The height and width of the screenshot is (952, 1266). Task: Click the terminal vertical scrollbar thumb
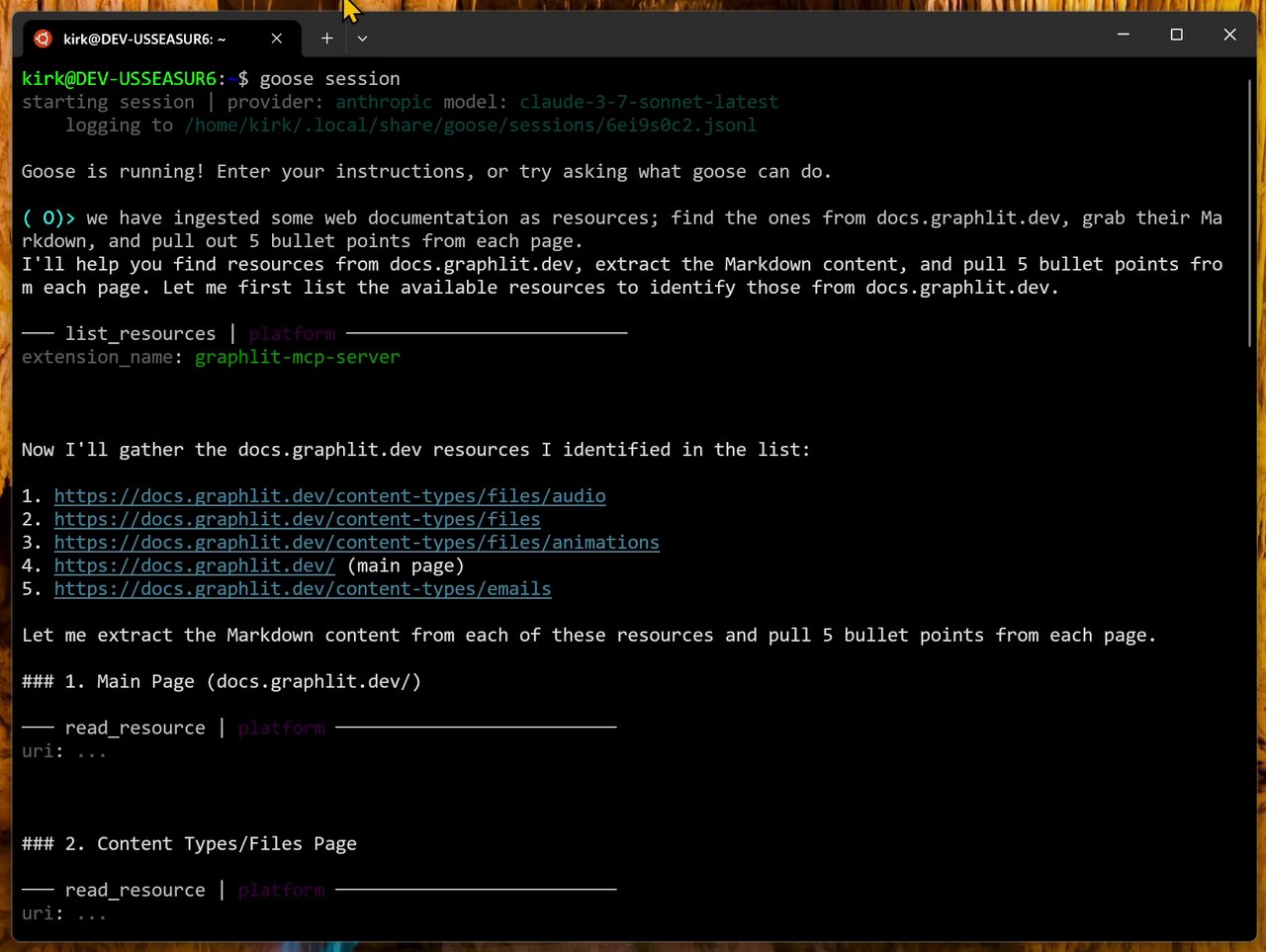1250,213
